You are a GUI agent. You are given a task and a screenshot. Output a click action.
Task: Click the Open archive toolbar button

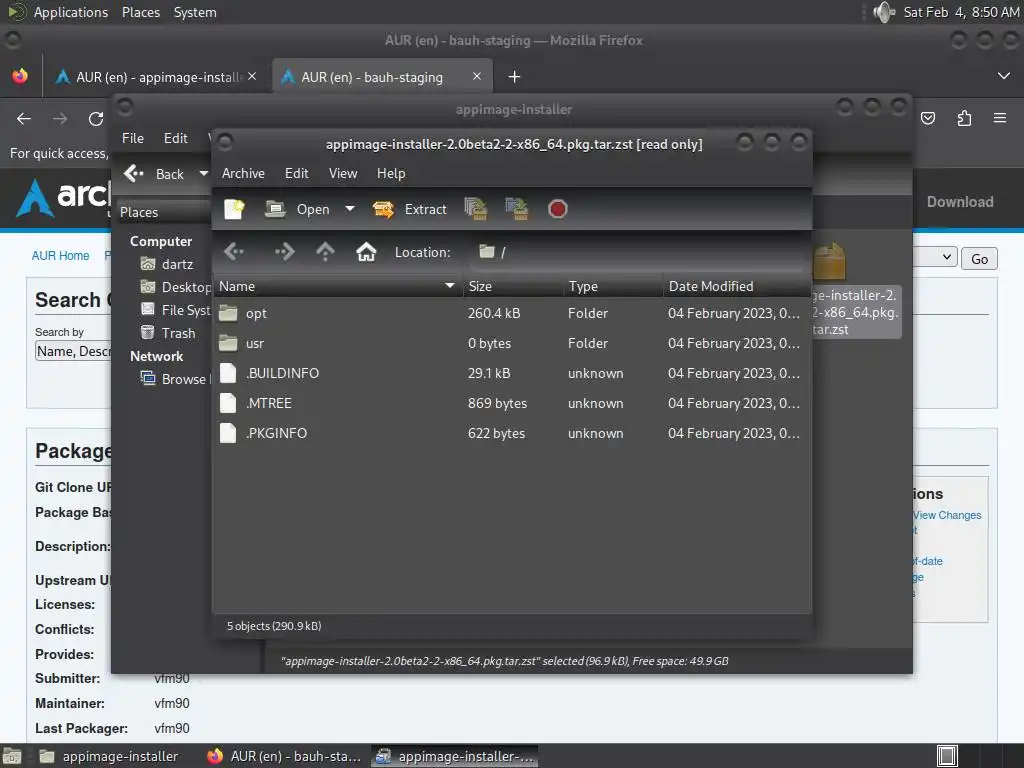click(297, 209)
